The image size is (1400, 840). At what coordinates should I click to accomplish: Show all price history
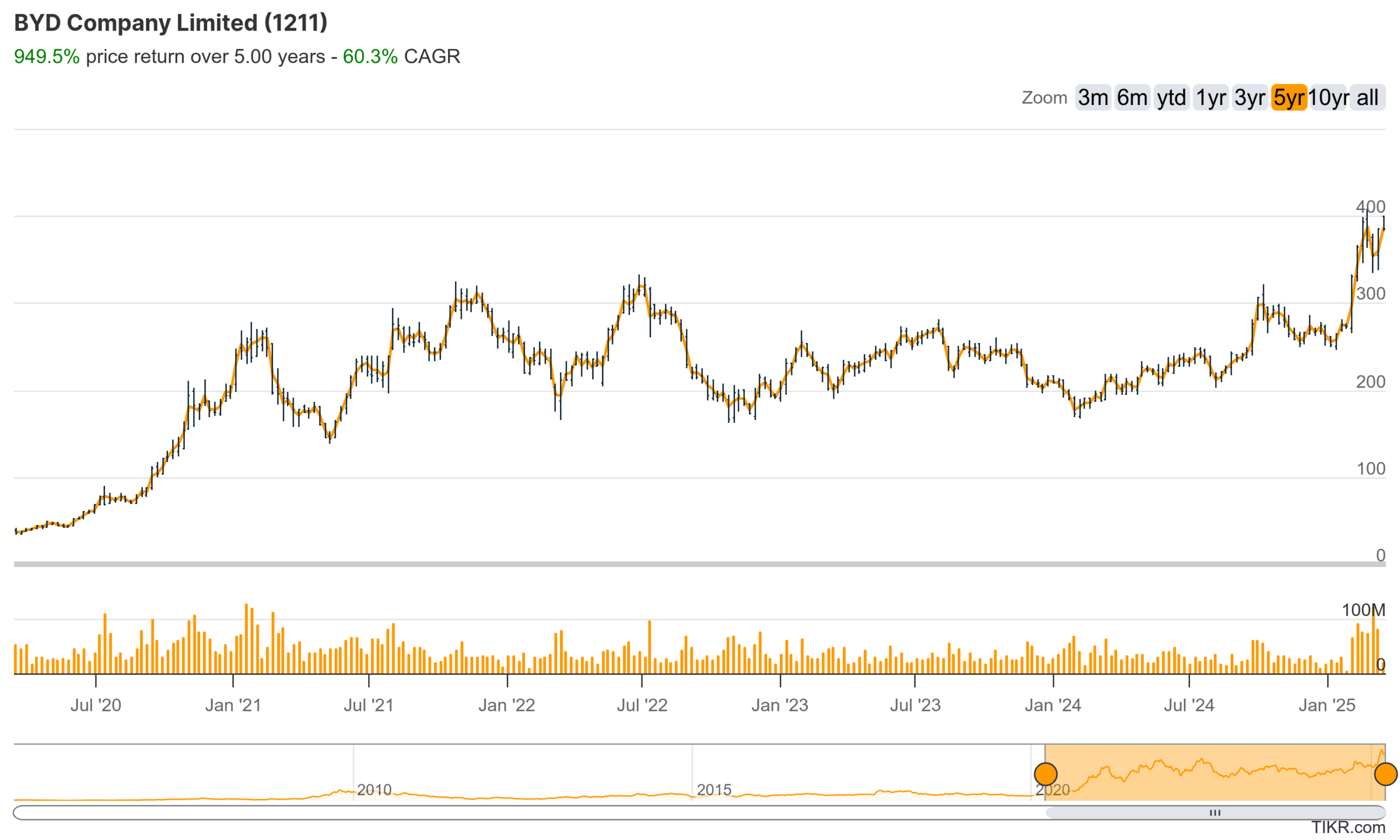(1367, 97)
